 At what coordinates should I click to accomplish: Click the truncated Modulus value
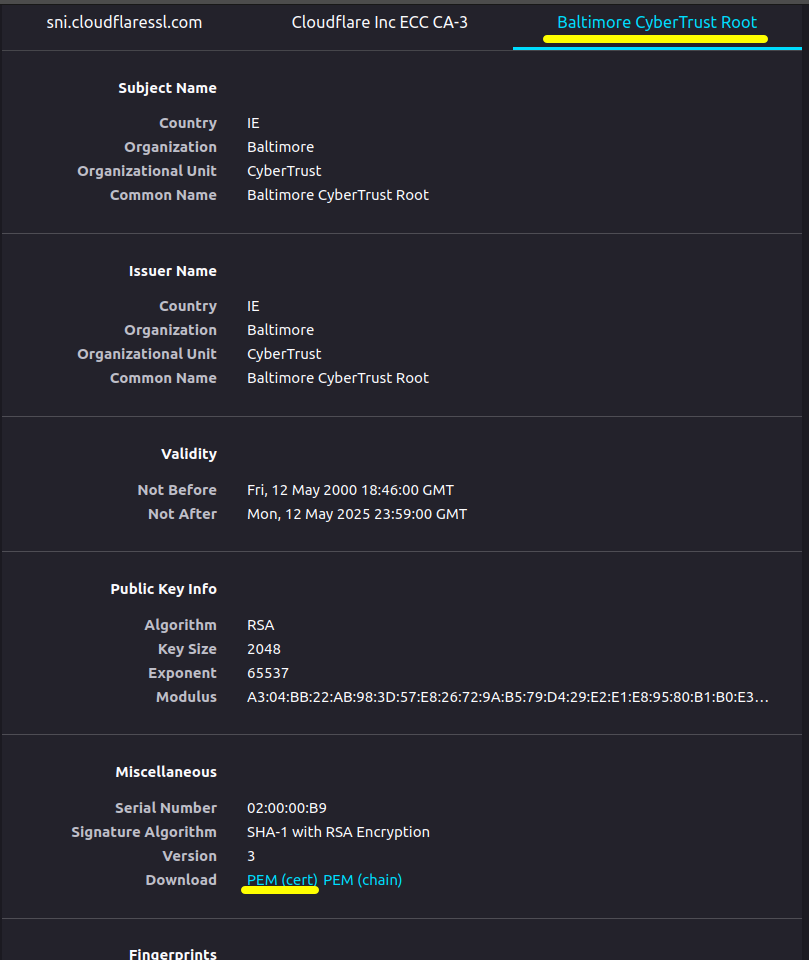pyautogui.click(x=508, y=697)
